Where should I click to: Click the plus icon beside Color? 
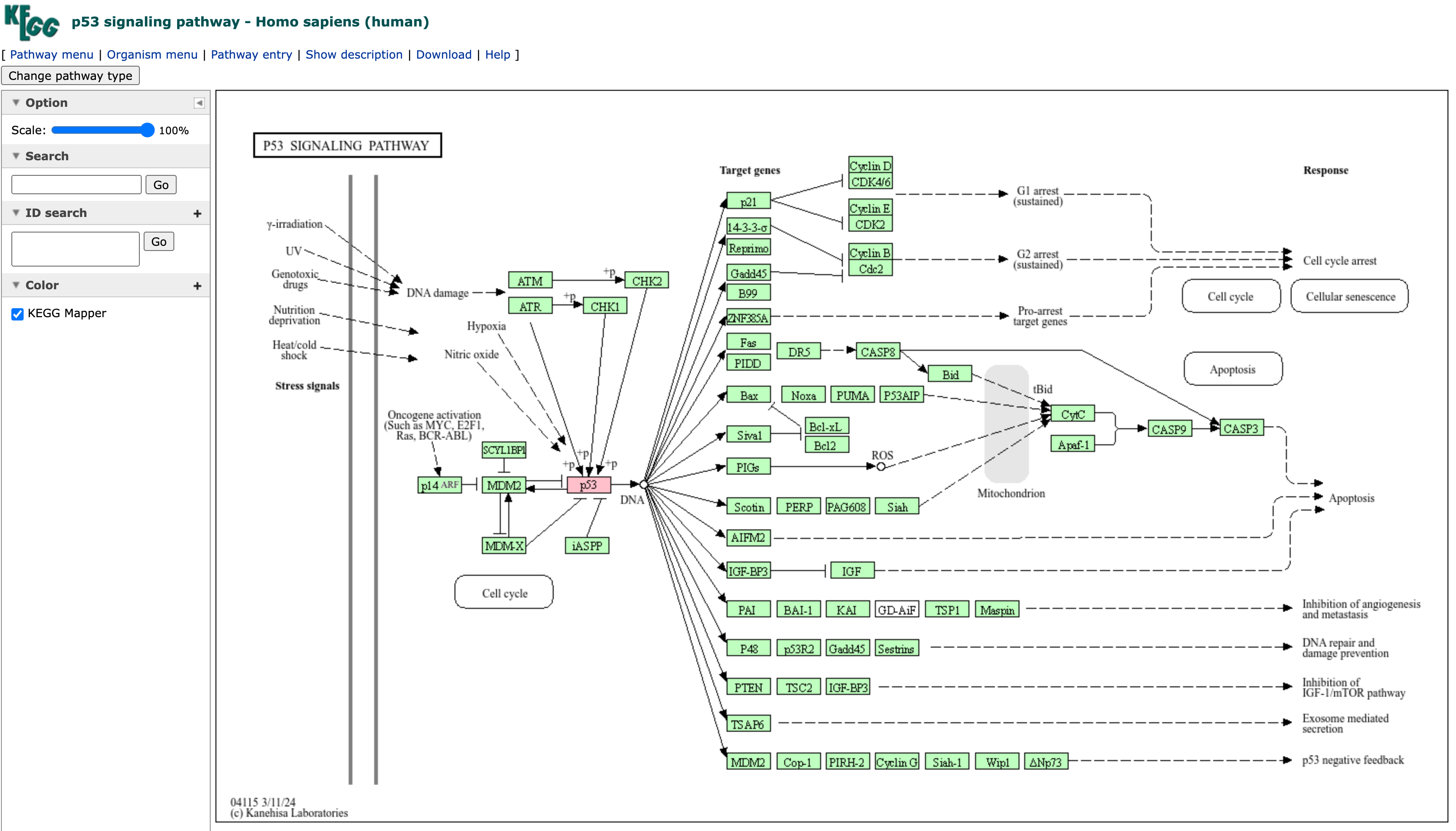click(197, 286)
